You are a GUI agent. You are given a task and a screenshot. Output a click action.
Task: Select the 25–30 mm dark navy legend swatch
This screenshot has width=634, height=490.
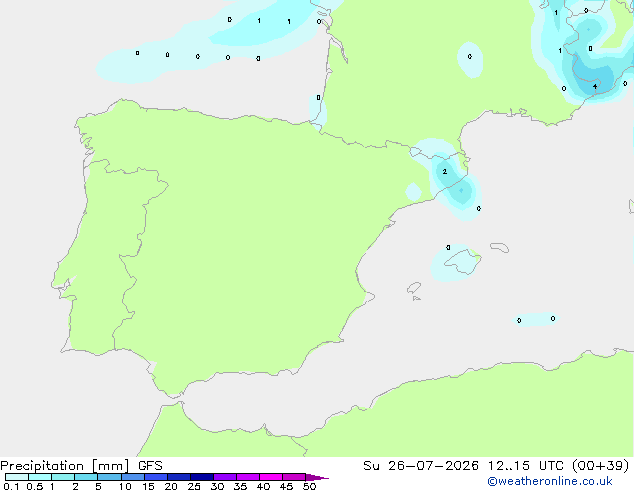[202, 477]
